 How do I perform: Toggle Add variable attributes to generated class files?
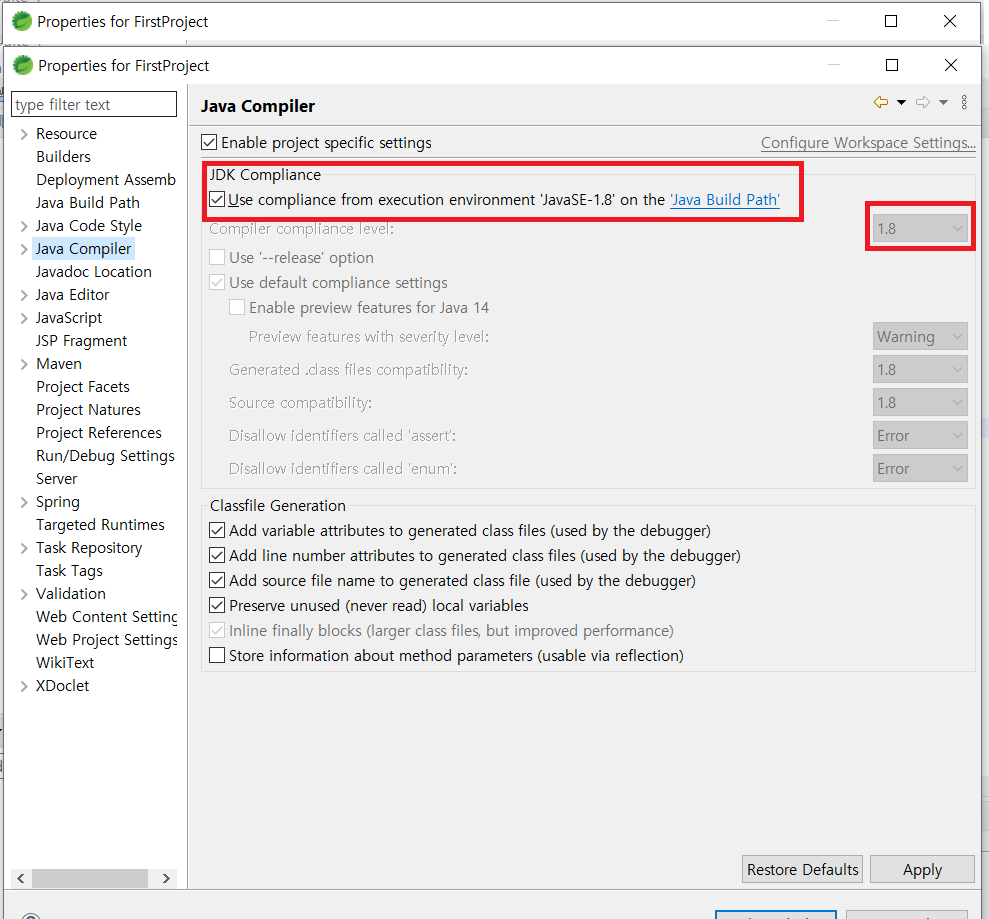tap(217, 530)
